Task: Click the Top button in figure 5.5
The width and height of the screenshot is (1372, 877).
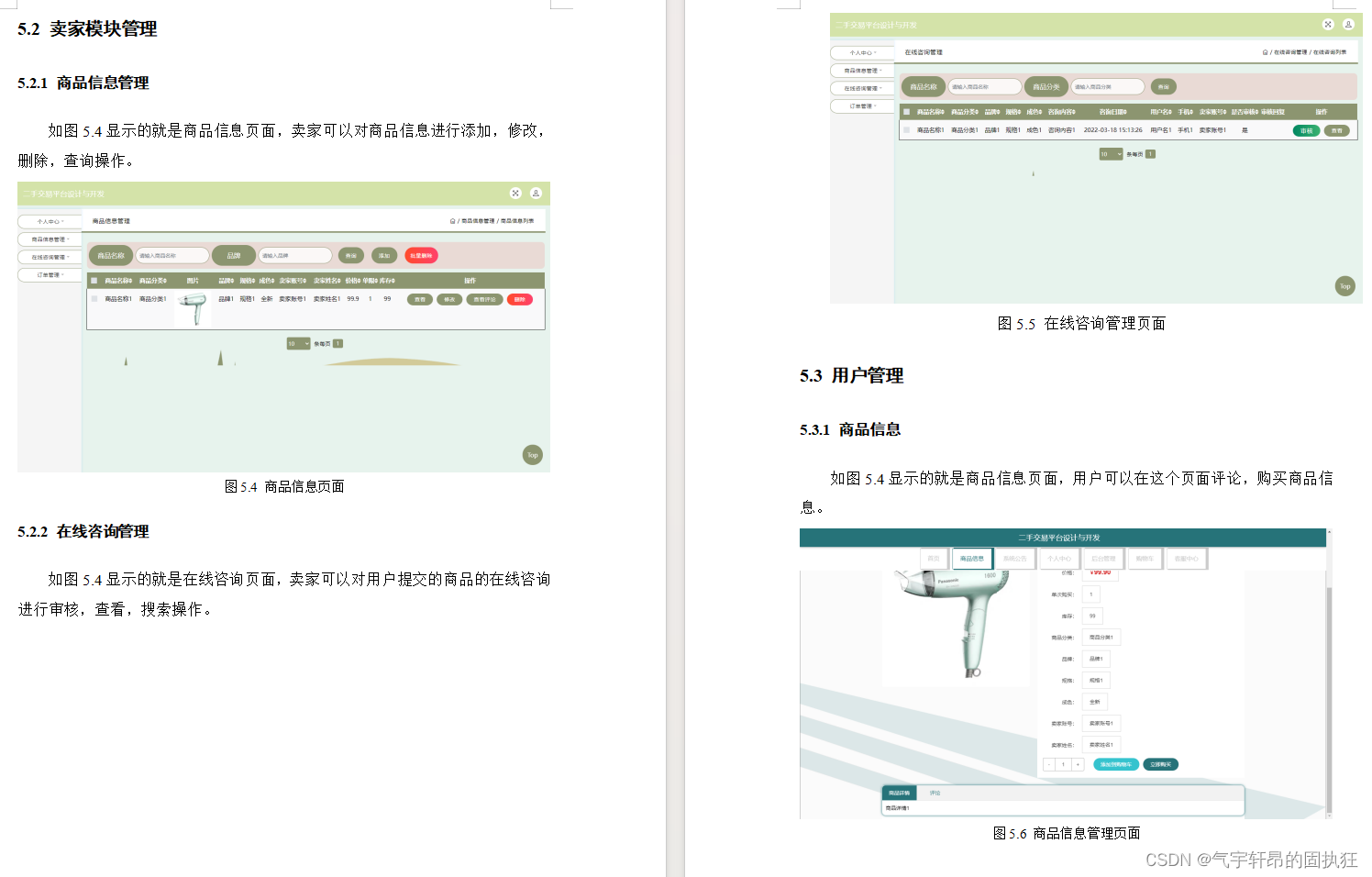Action: [x=1344, y=286]
